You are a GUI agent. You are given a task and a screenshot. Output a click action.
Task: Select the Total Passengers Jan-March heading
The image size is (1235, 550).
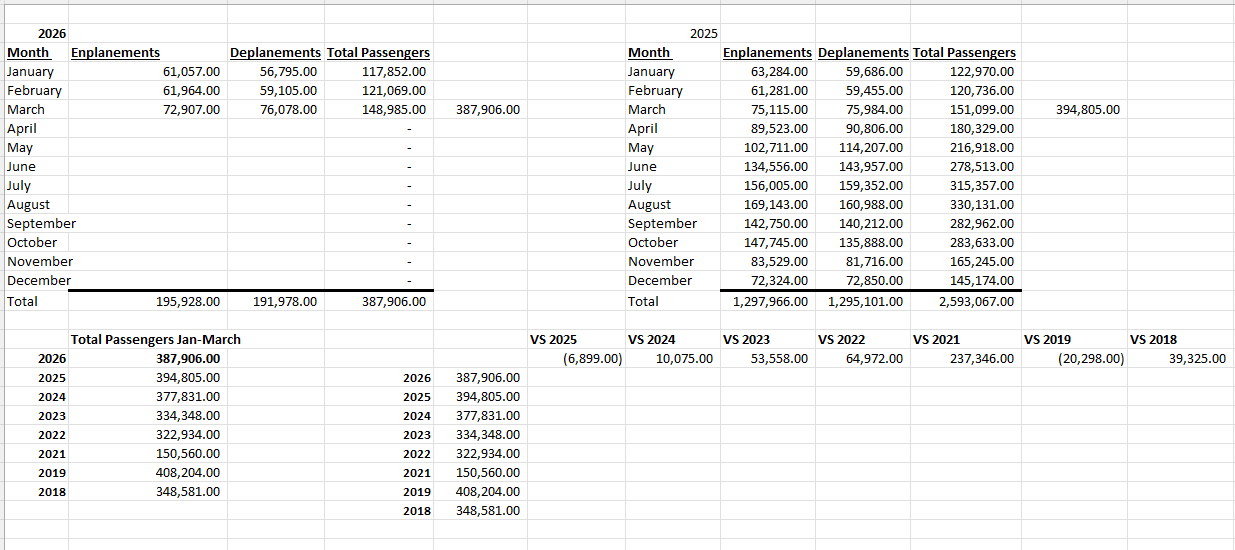pyautogui.click(x=155, y=339)
